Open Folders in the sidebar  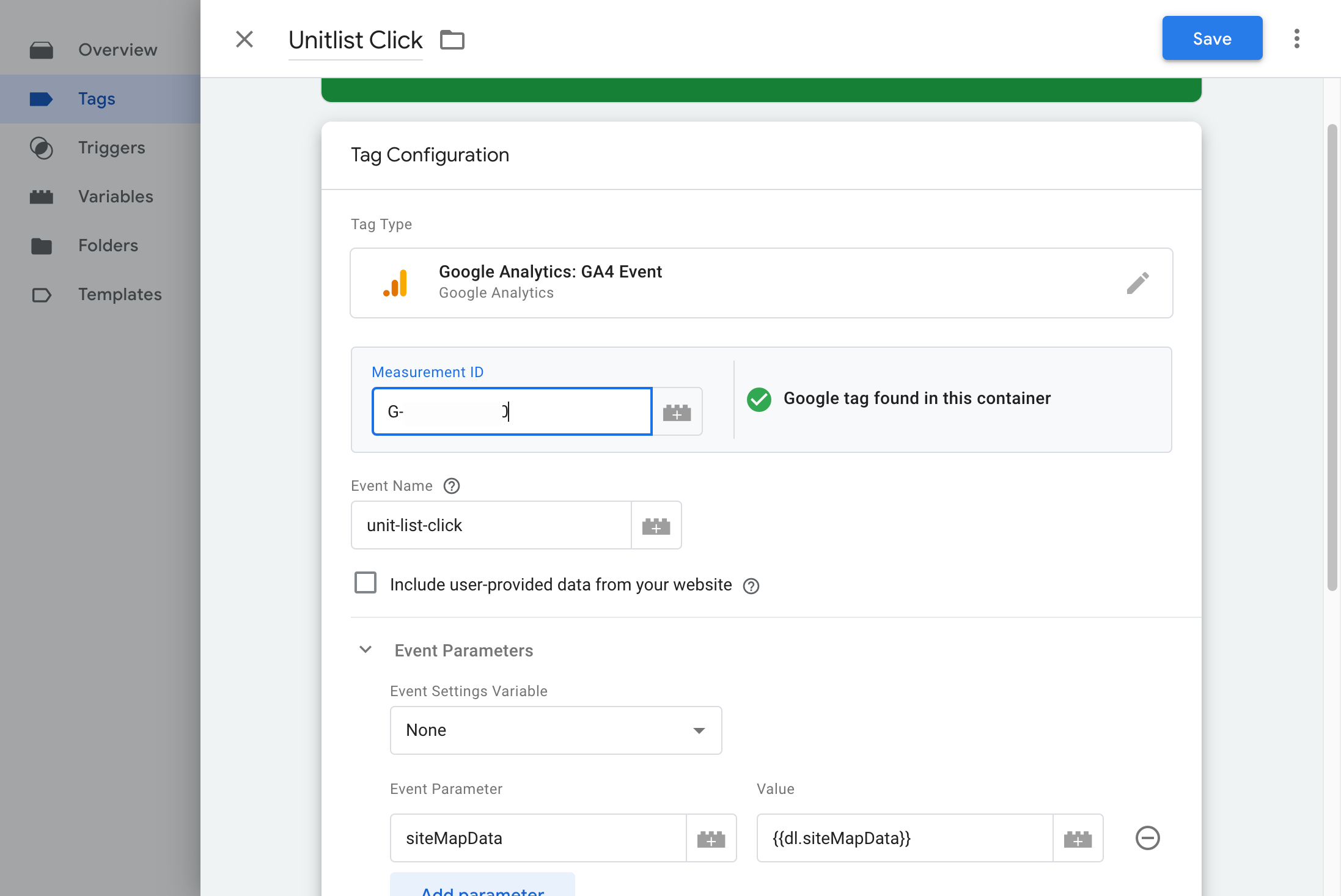(100, 246)
